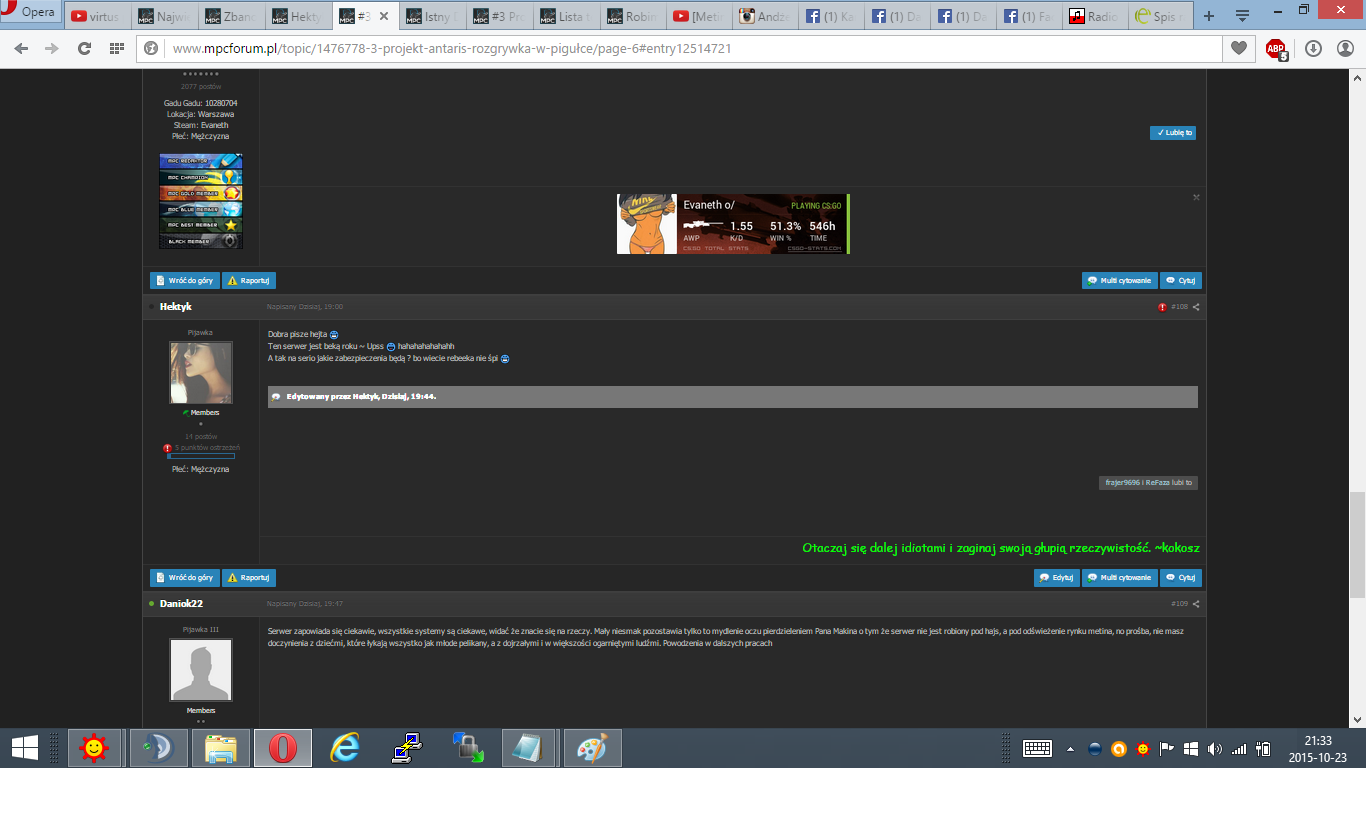Click 'Cytuj' above Hektyk's post
The image size is (1366, 826).
[1181, 281]
